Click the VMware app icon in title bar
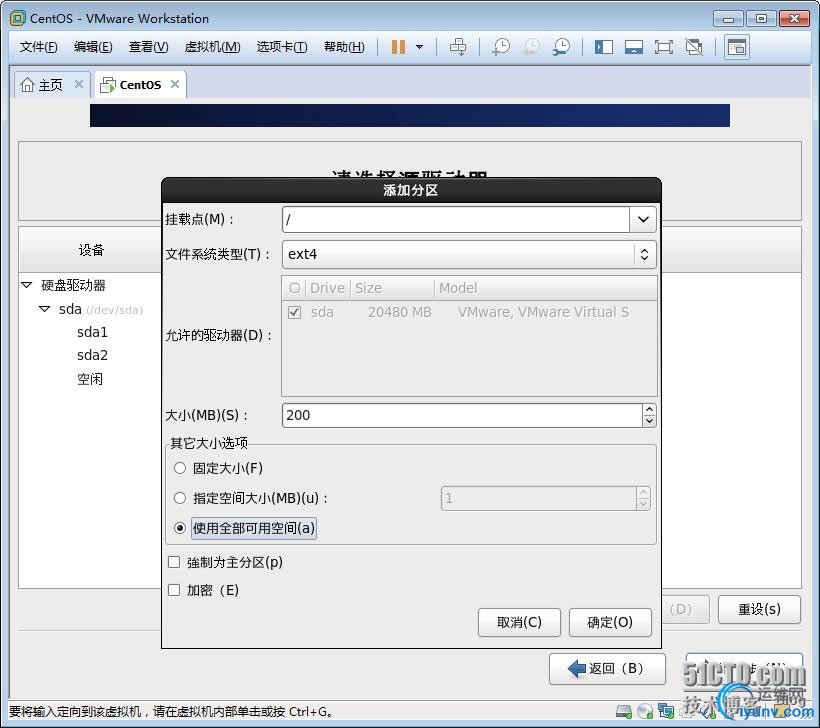Screen dimensions: 820x728 18,18
